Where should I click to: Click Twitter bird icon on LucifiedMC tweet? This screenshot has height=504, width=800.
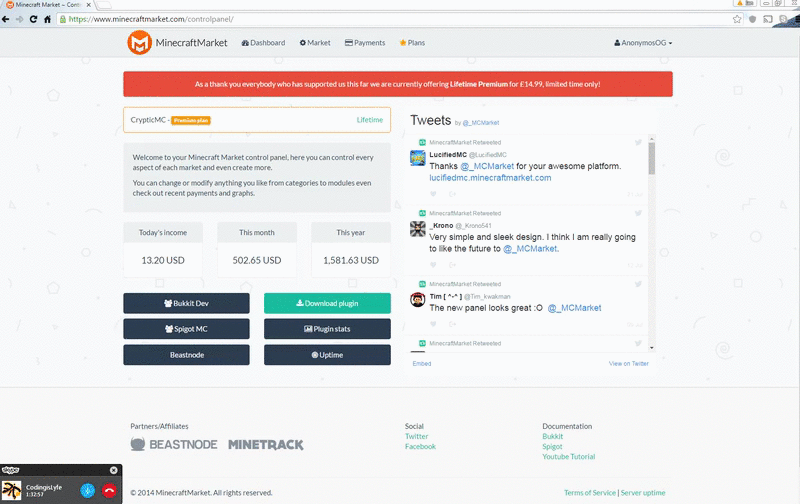(x=638, y=142)
